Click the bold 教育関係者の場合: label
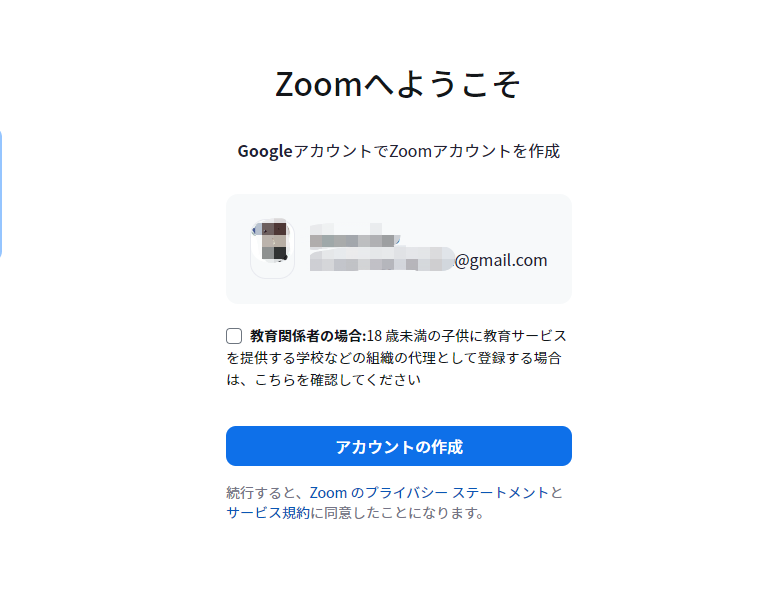 (308, 336)
